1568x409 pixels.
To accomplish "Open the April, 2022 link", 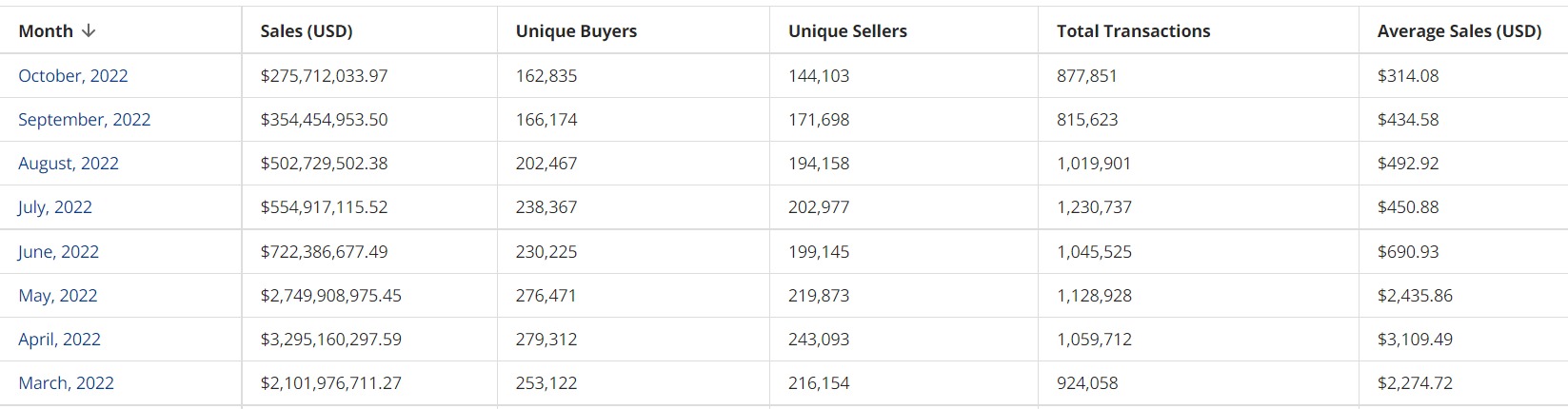I will [60, 340].
